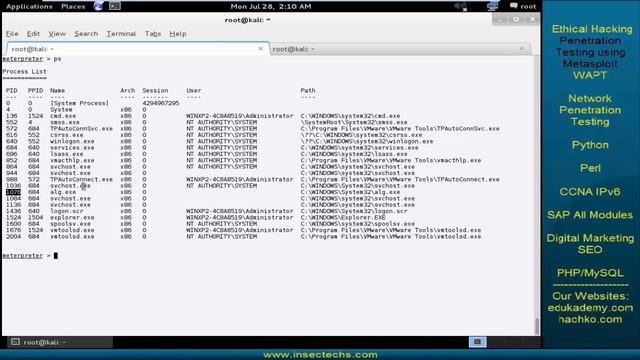This screenshot has height=360, width=640.
Task: Select the first root@kali tab
Action: coord(138,49)
